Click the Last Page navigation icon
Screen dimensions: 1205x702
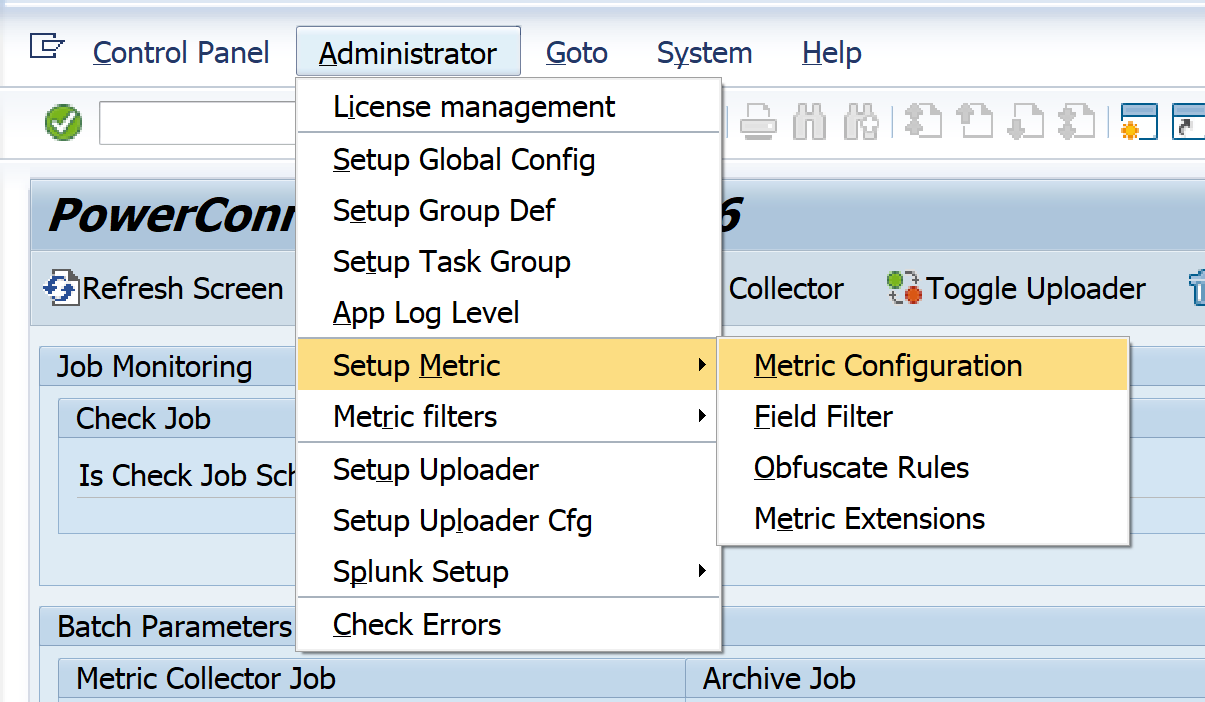[x=1076, y=123]
